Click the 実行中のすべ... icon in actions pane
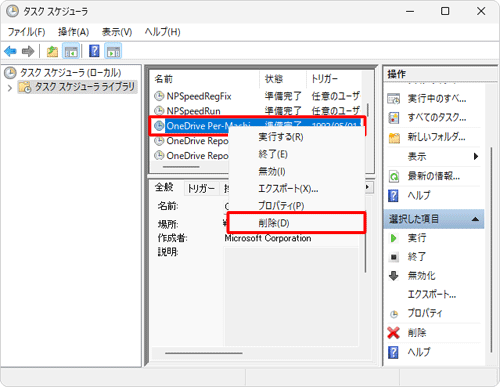500x387 pixels. pos(394,99)
